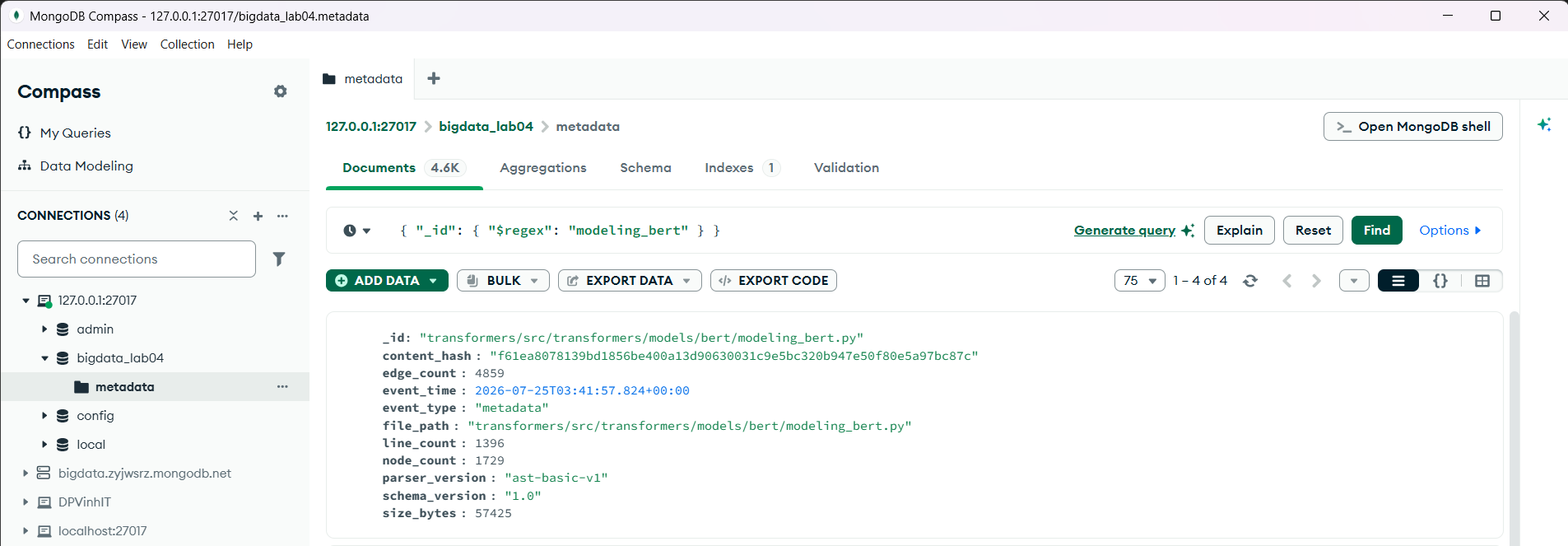
Task: Click the Explain button
Action: (x=1240, y=231)
